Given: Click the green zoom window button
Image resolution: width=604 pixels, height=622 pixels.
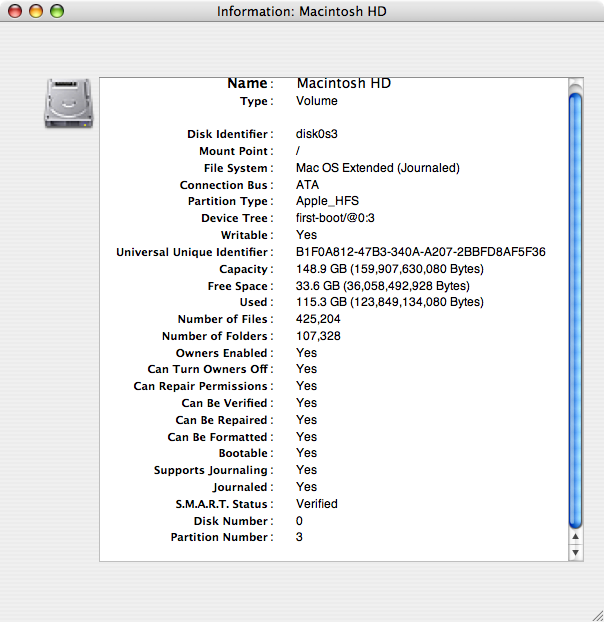Looking at the screenshot, I should click(57, 11).
